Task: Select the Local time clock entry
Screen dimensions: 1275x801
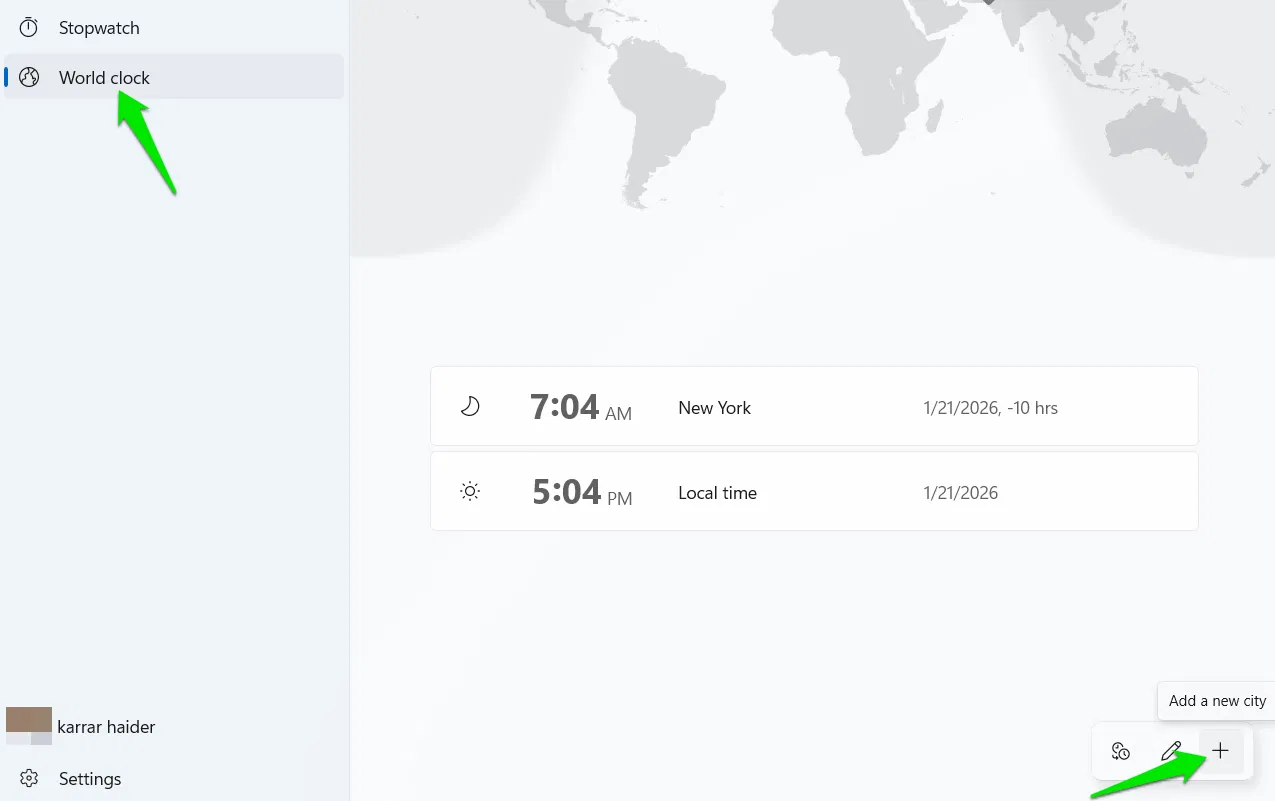Action: [813, 491]
